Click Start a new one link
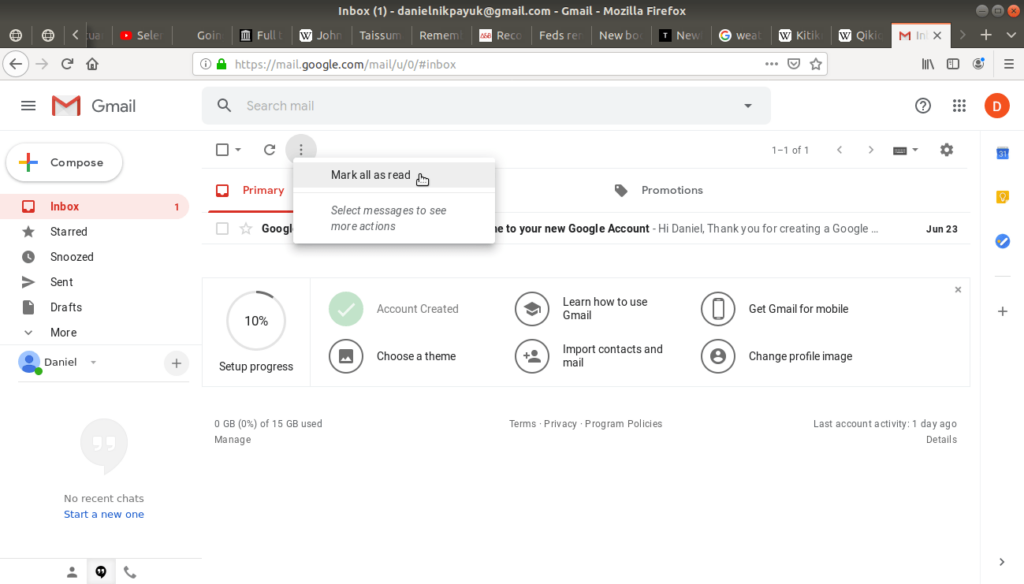This screenshot has height=584, width=1024. click(104, 514)
